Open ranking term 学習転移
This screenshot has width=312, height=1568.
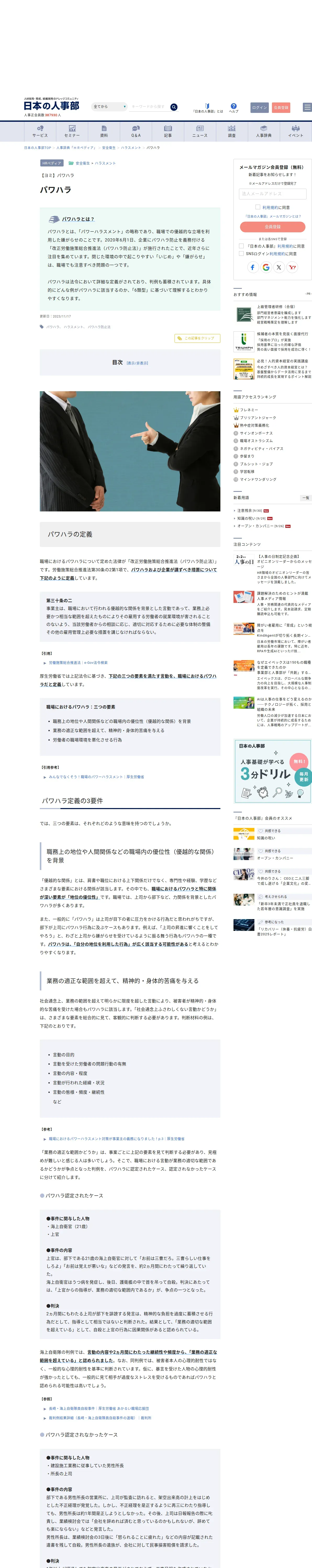[x=247, y=471]
